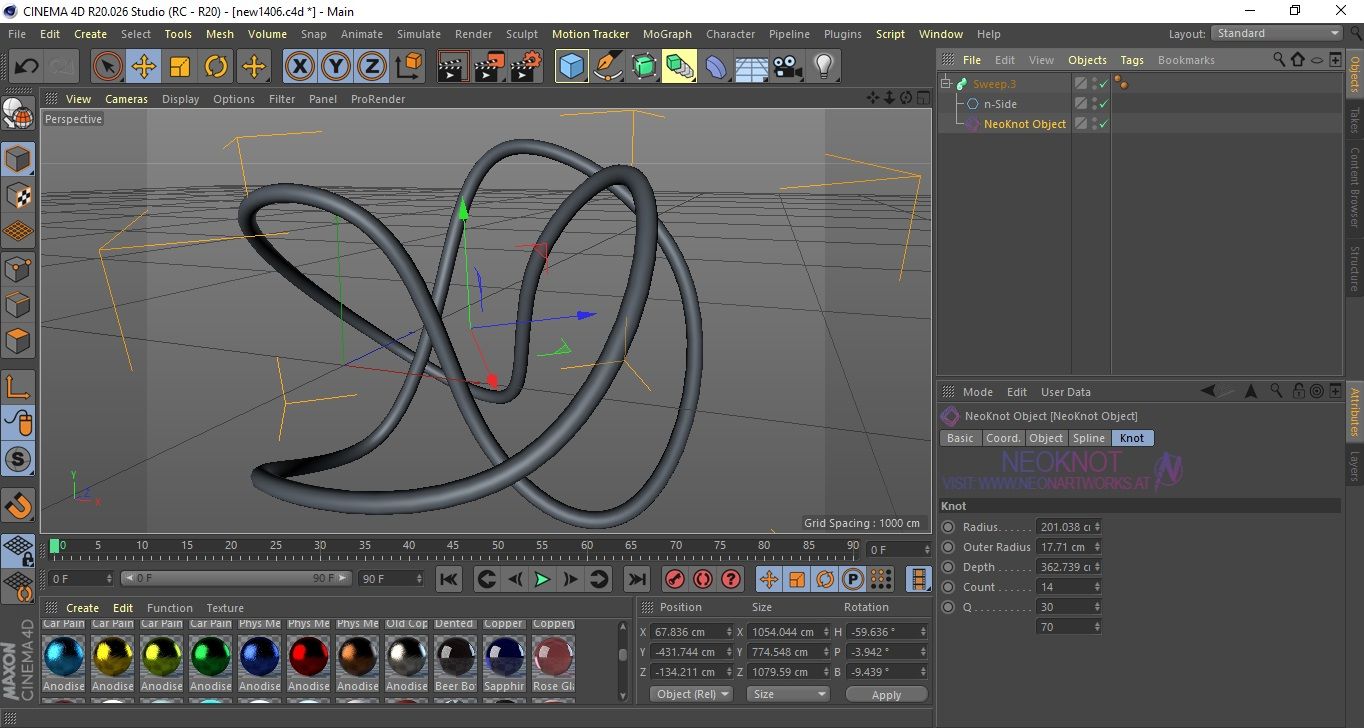Open the MoGraph menu
The width and height of the screenshot is (1364, 728).
[x=667, y=34]
